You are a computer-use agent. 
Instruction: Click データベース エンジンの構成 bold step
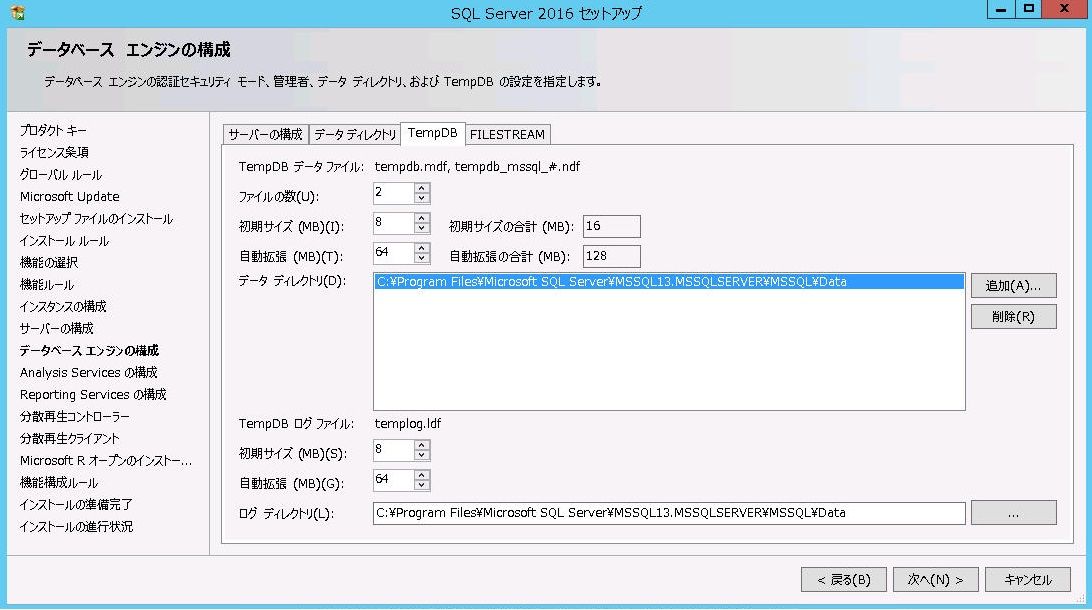point(89,351)
